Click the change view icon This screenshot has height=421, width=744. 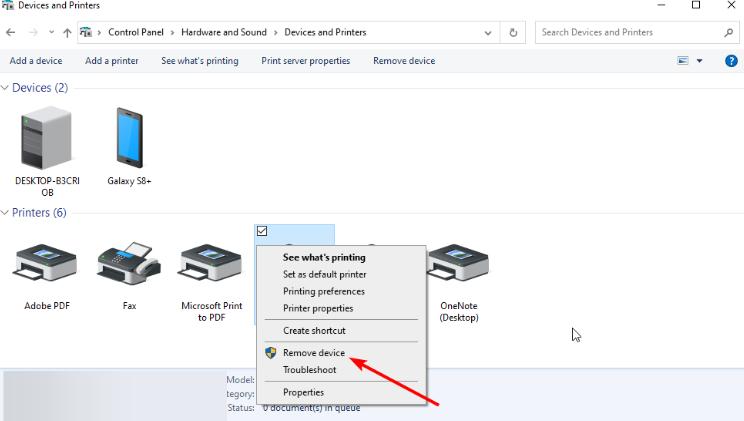pos(683,61)
